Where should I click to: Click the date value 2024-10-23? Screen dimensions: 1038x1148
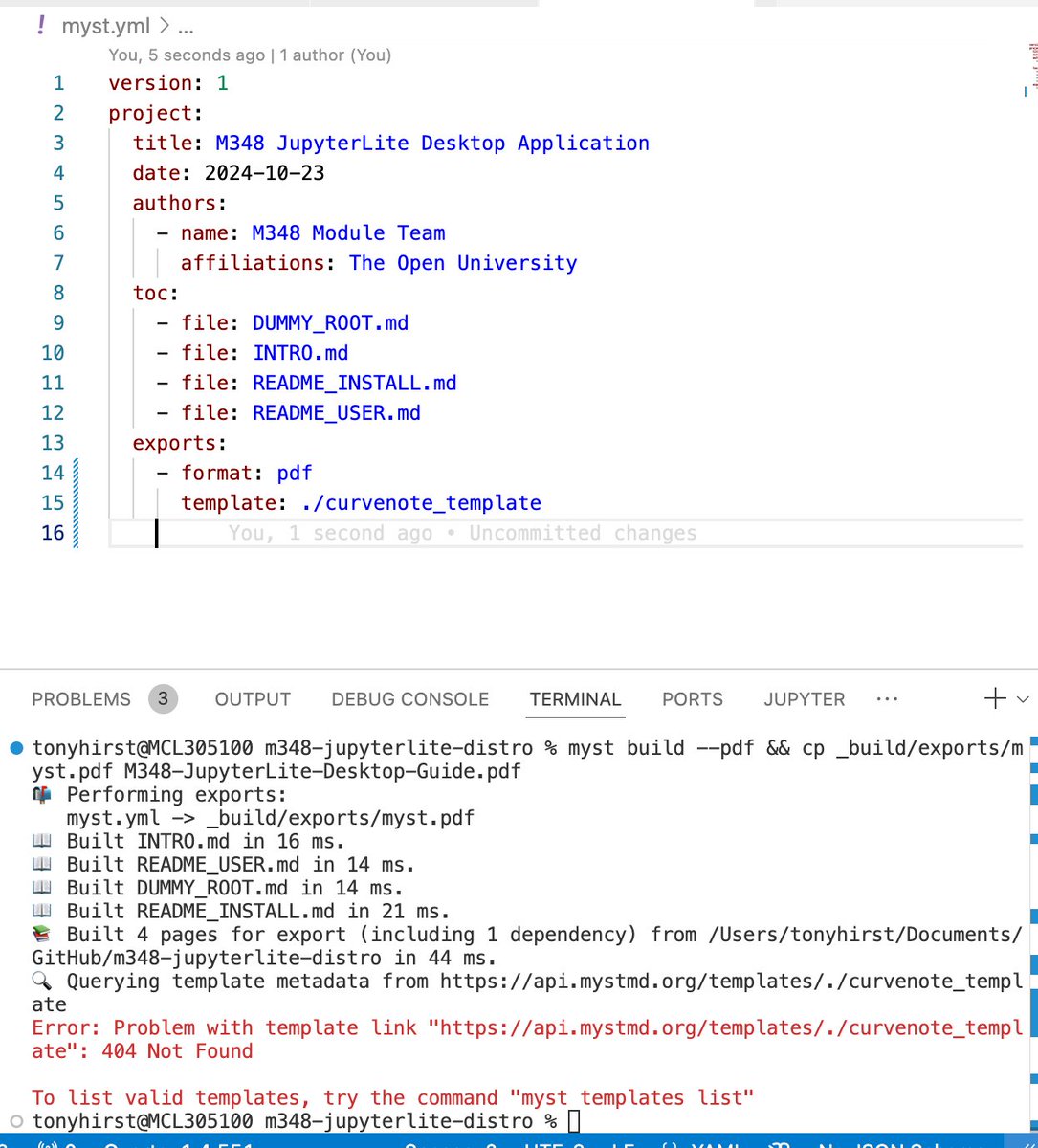pos(264,173)
